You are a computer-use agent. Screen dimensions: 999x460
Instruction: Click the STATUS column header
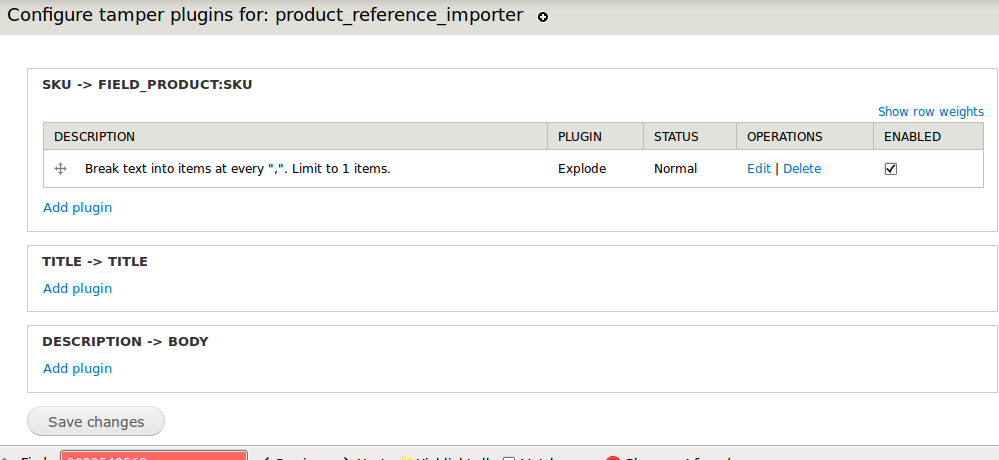[x=676, y=137]
